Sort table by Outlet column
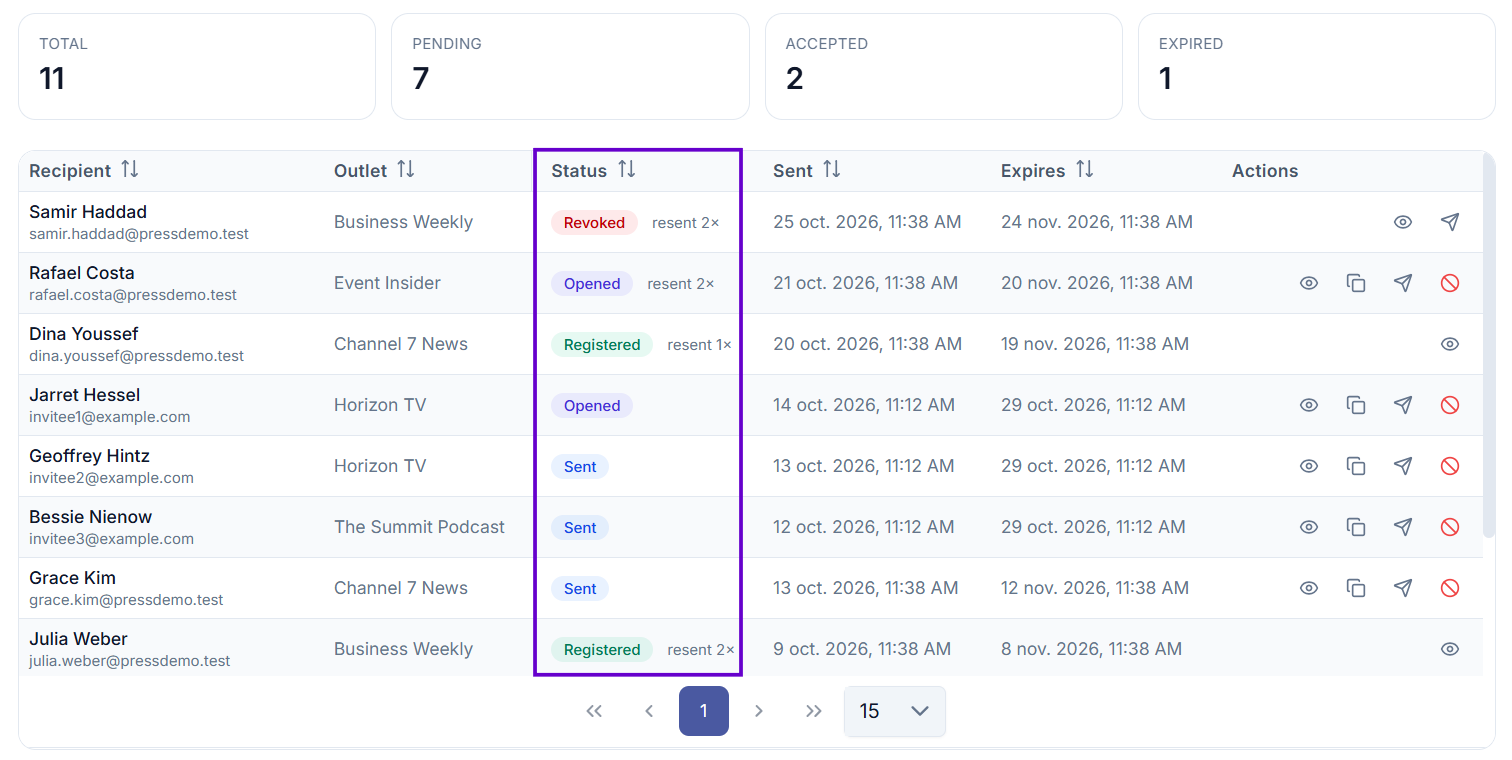 point(405,170)
